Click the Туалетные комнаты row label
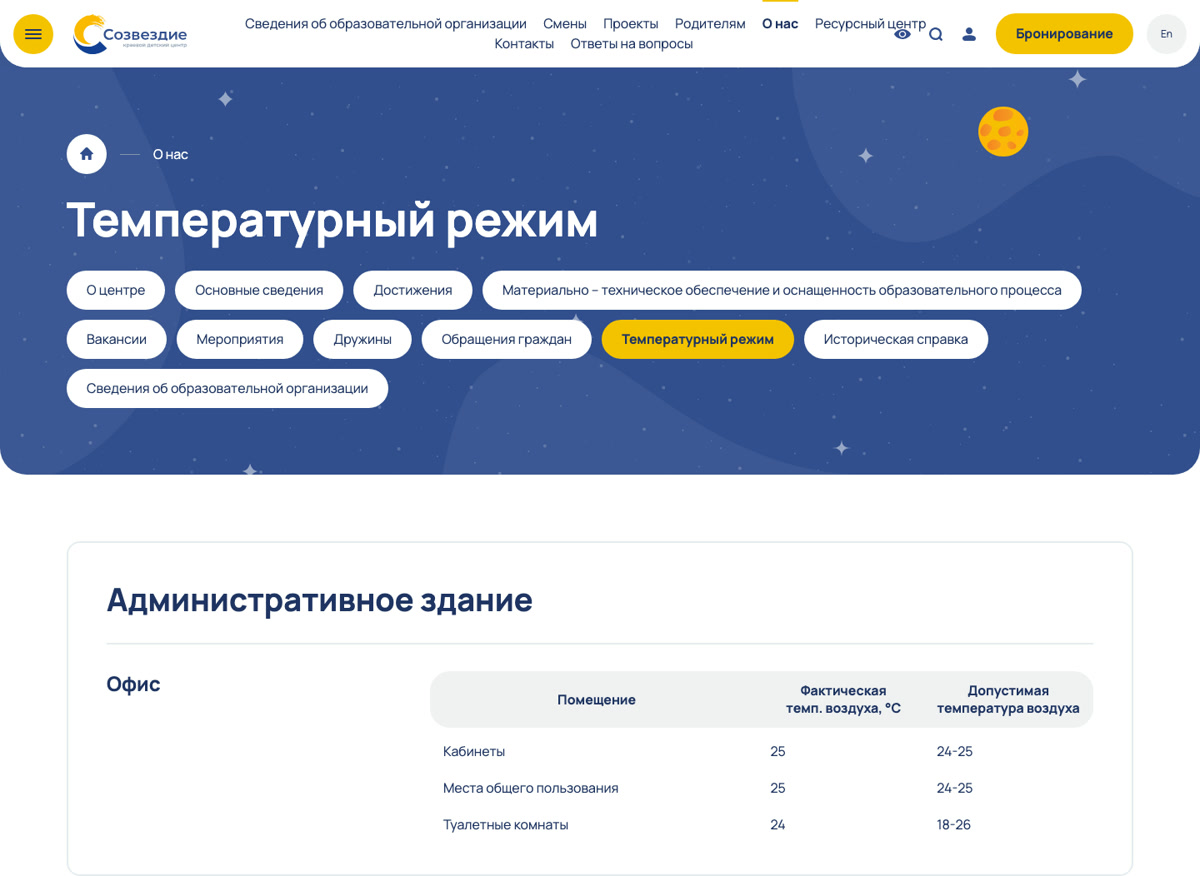The image size is (1200, 876). pyautogui.click(x=506, y=825)
